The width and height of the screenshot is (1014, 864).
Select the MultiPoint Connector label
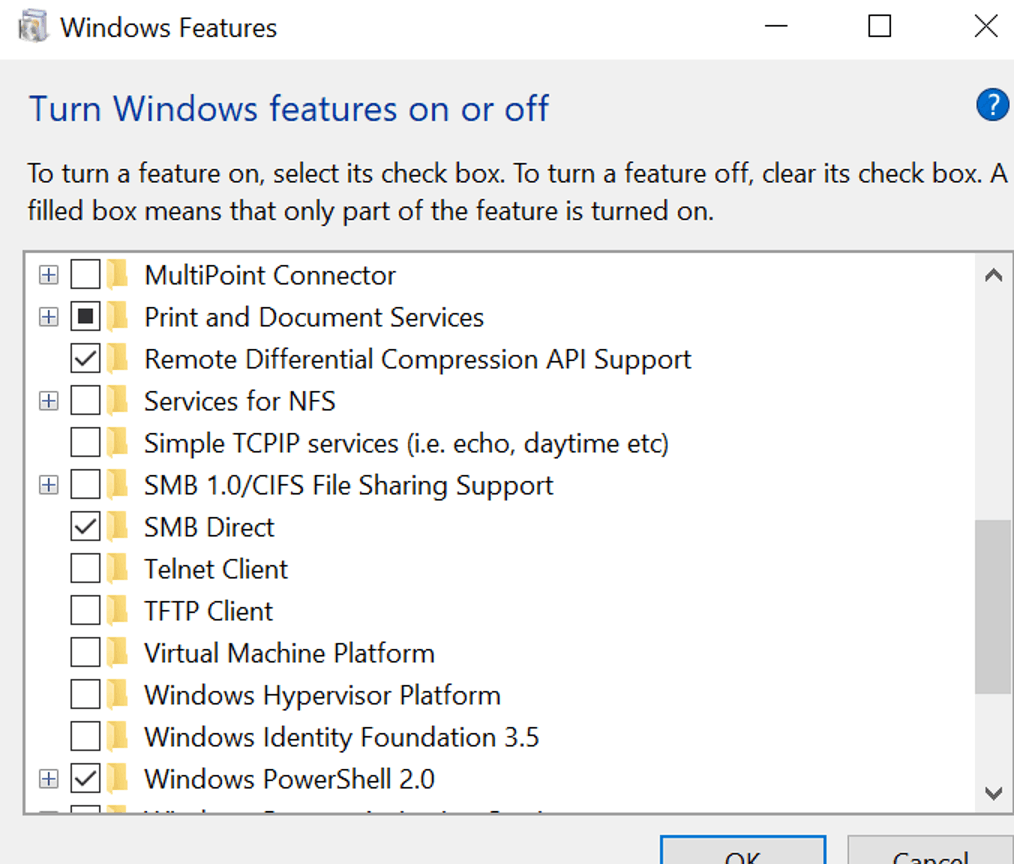click(270, 275)
